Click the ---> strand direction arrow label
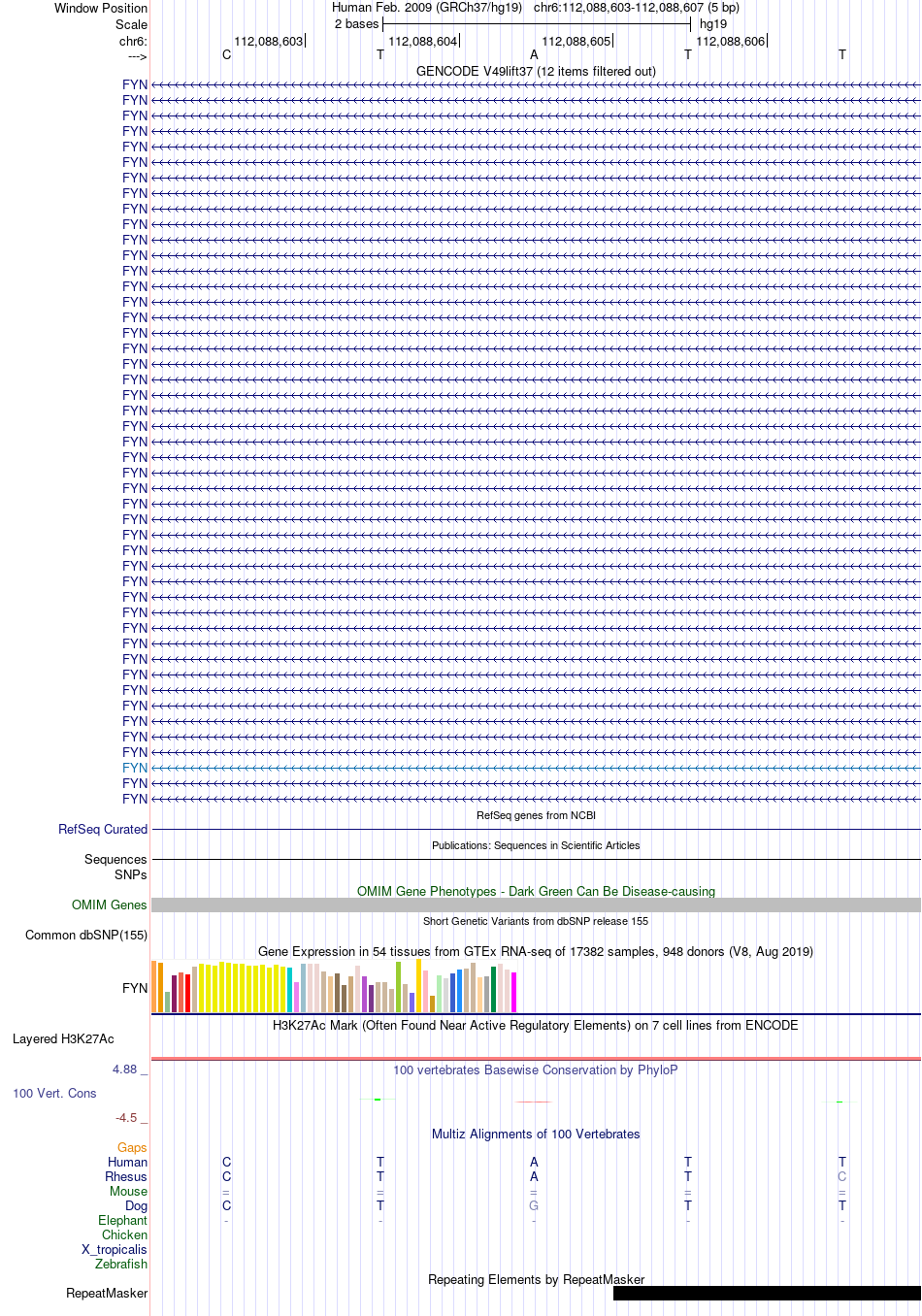The height and width of the screenshot is (1316, 922). pyautogui.click(x=137, y=56)
